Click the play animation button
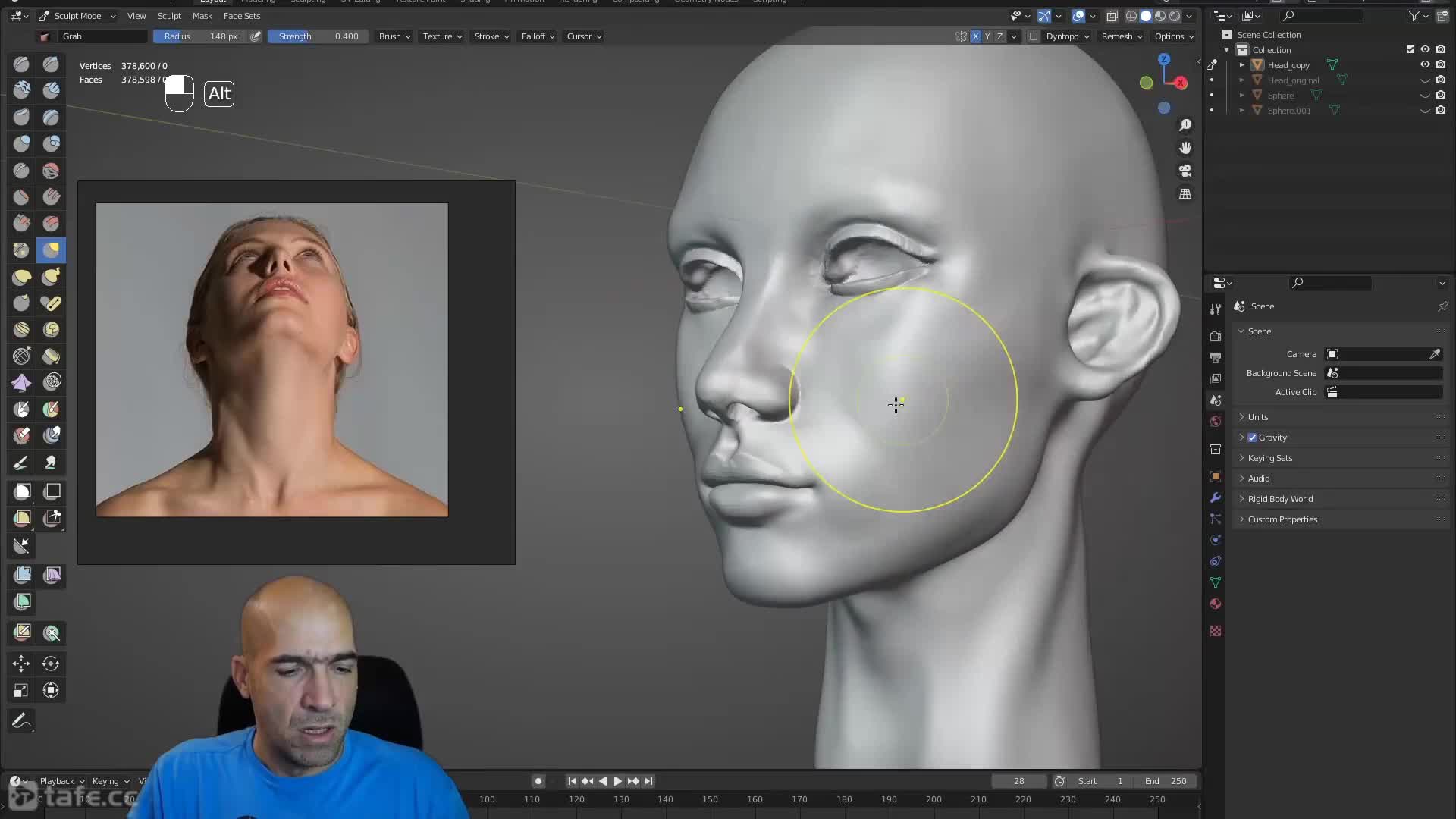The height and width of the screenshot is (819, 1456). click(617, 781)
